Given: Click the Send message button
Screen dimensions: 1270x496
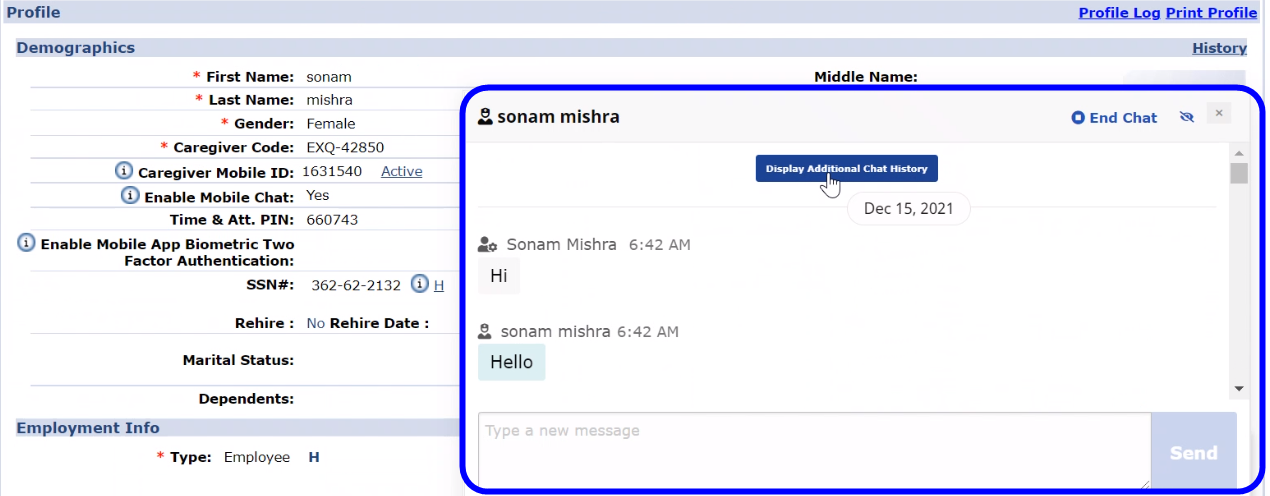Looking at the screenshot, I should (x=1194, y=453).
